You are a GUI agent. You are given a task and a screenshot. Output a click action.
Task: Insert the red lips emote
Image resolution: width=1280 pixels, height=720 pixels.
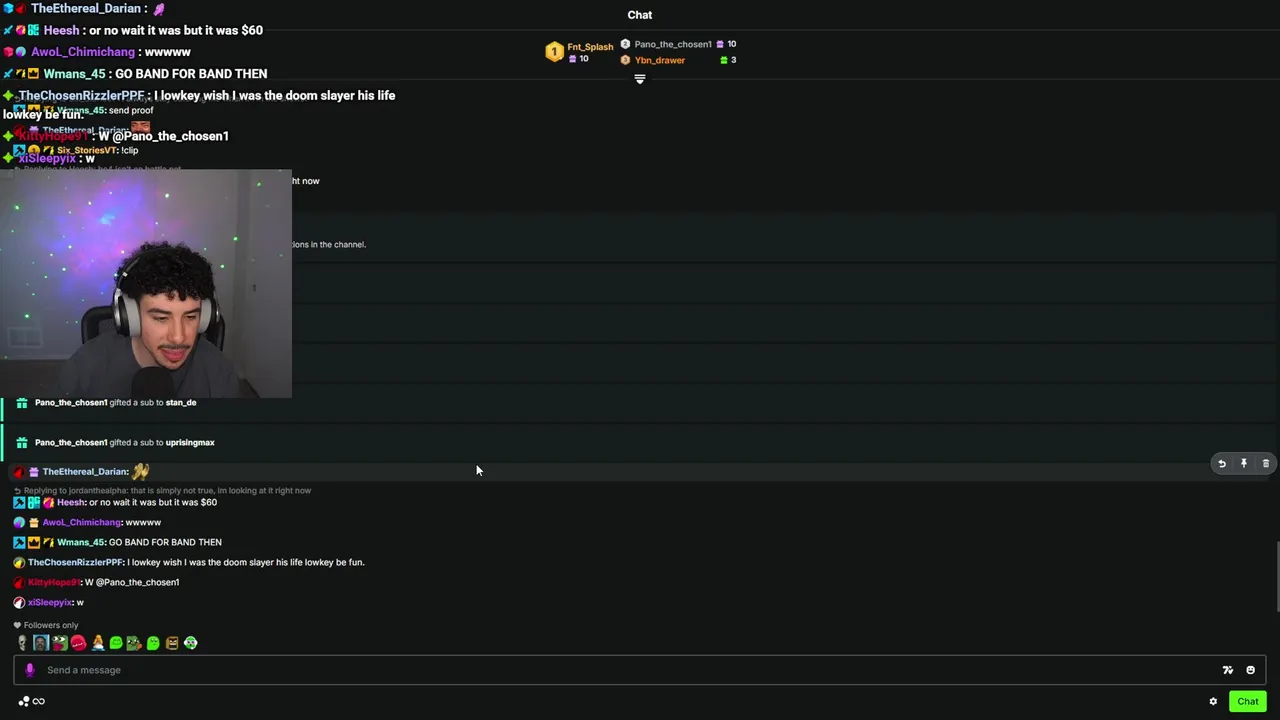78,643
